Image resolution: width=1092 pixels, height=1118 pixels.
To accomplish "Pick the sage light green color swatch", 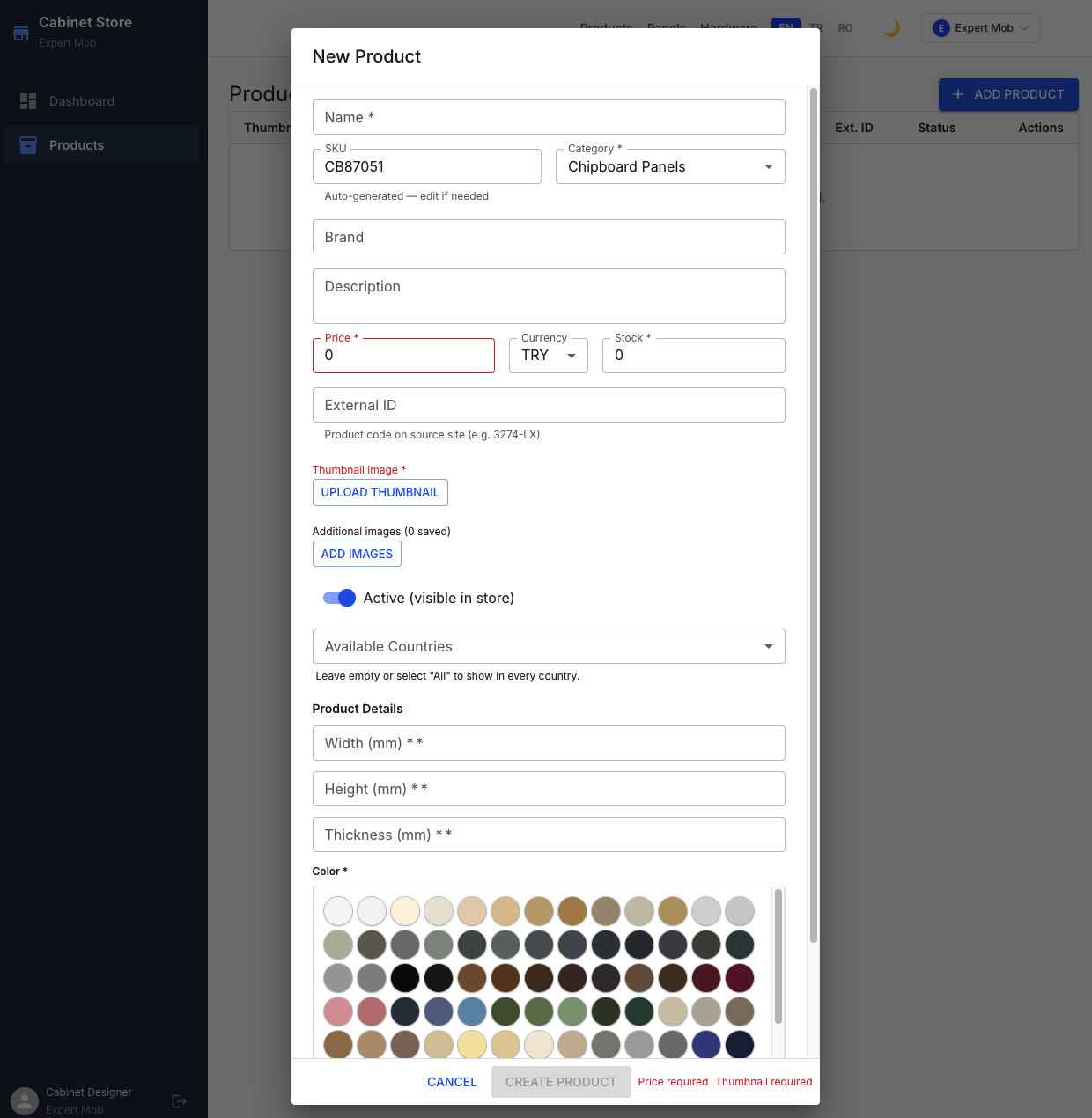I will point(572,1011).
